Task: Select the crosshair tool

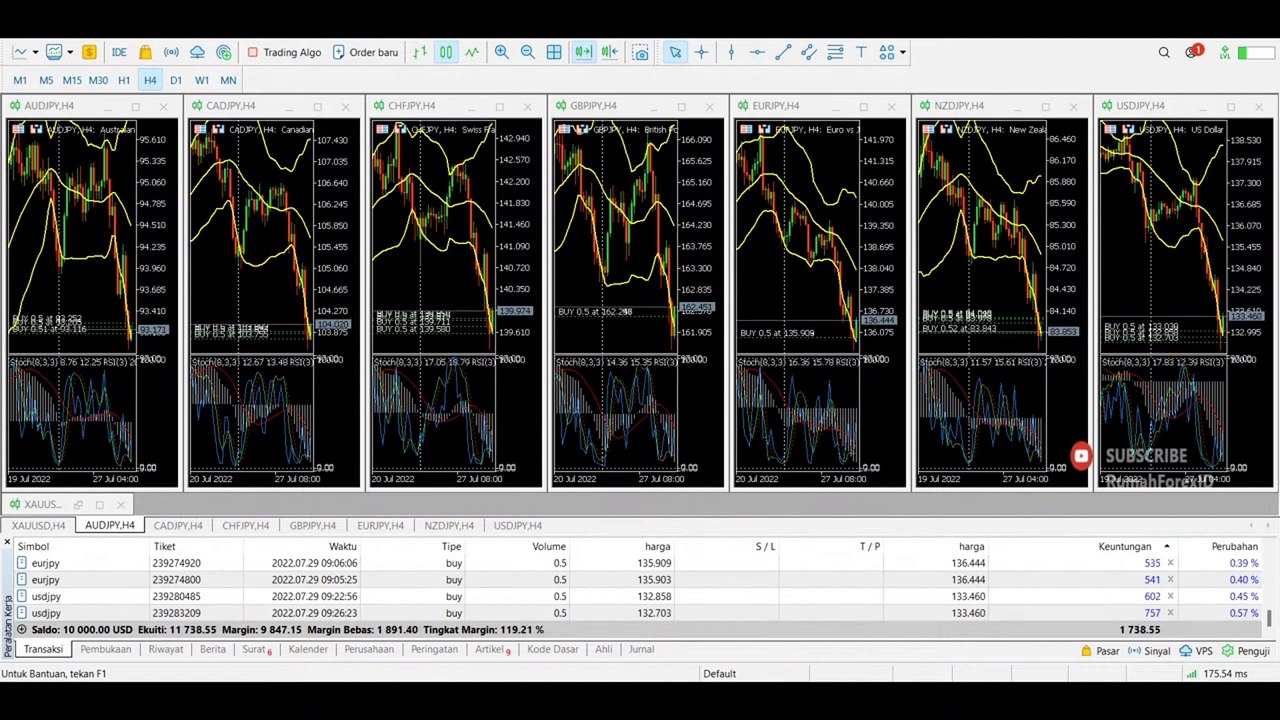Action: coord(701,52)
